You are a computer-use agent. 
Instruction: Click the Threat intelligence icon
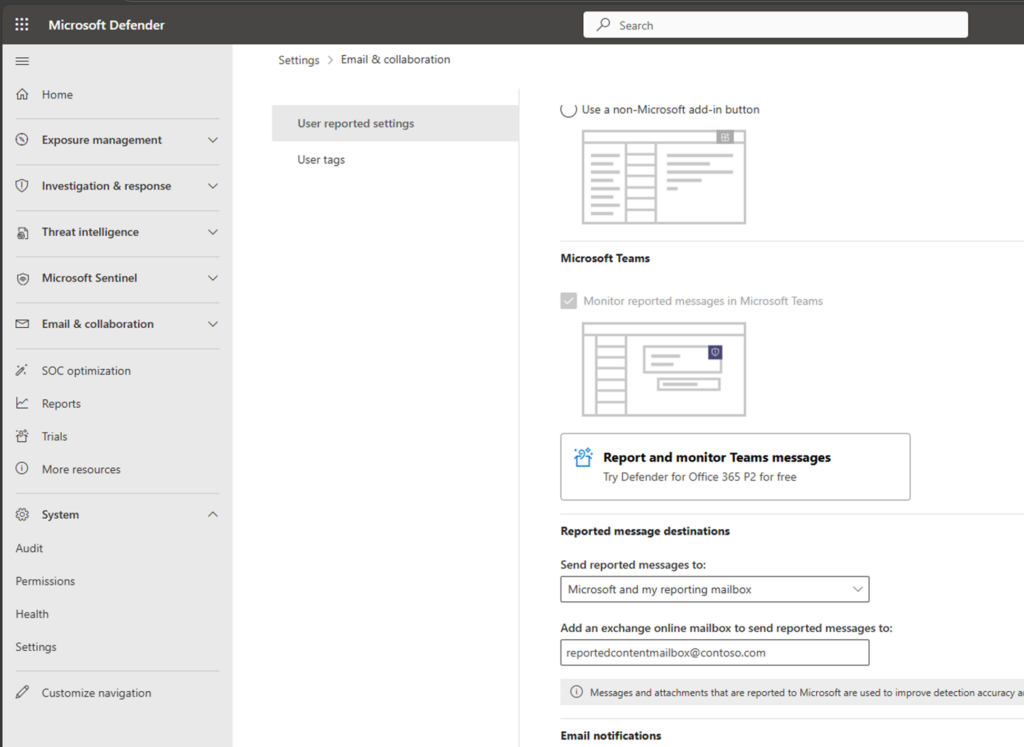point(22,232)
